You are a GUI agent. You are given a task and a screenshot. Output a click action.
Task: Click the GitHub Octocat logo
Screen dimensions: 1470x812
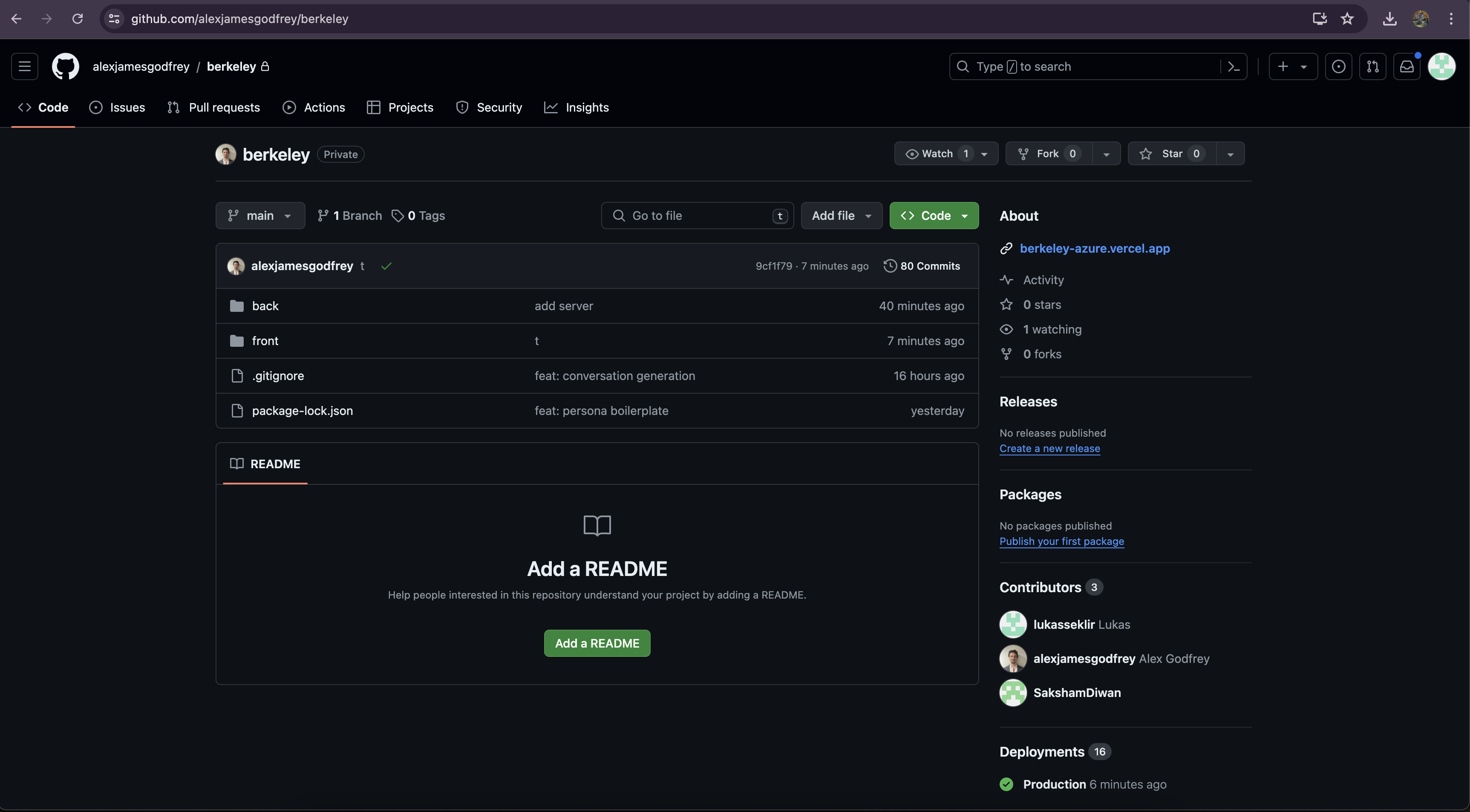[x=66, y=66]
